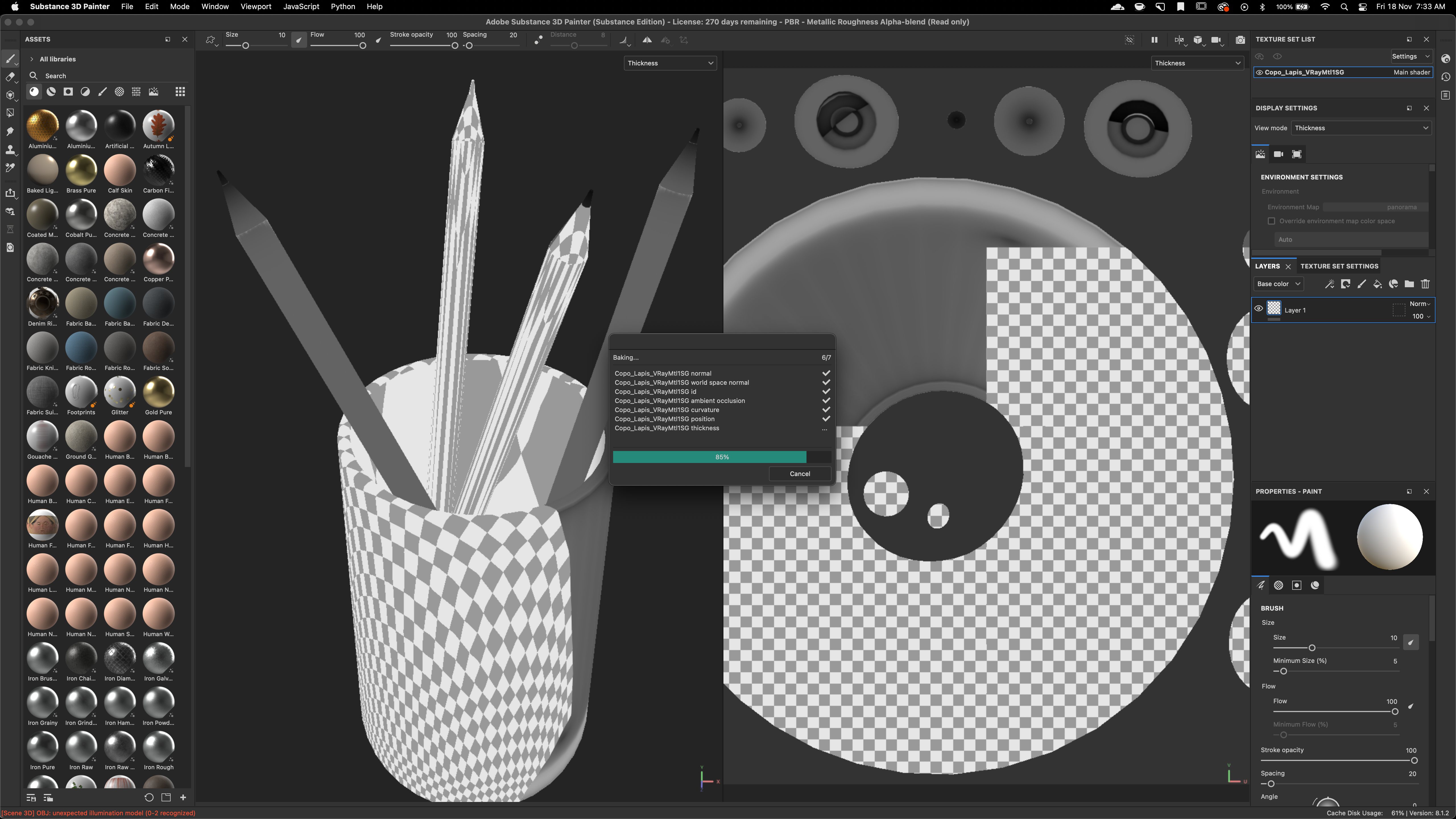Open the Mode menu
This screenshot has width=1456, height=819.
point(180,7)
